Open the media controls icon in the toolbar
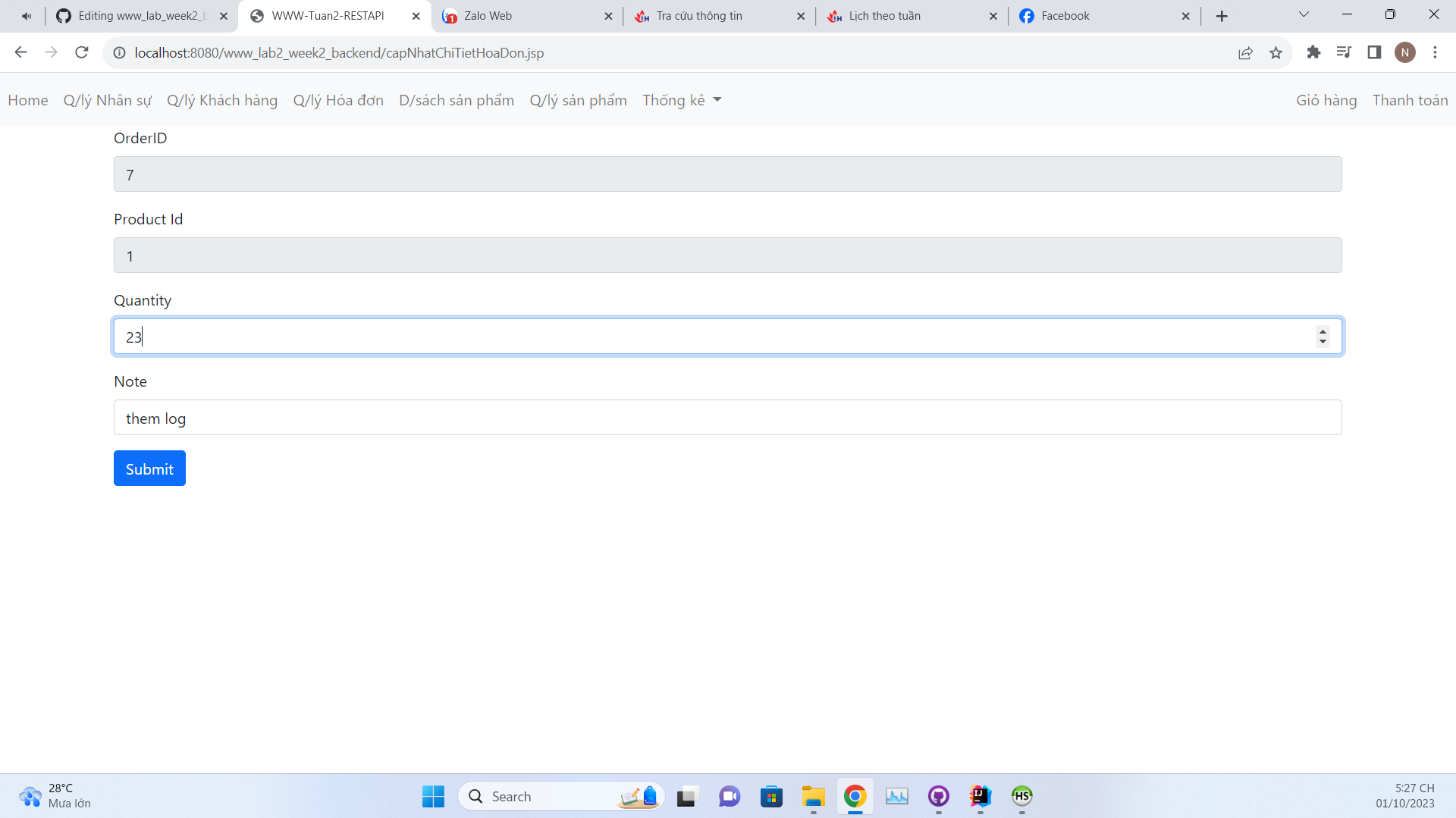Viewport: 1456px width, 818px height. tap(1345, 52)
